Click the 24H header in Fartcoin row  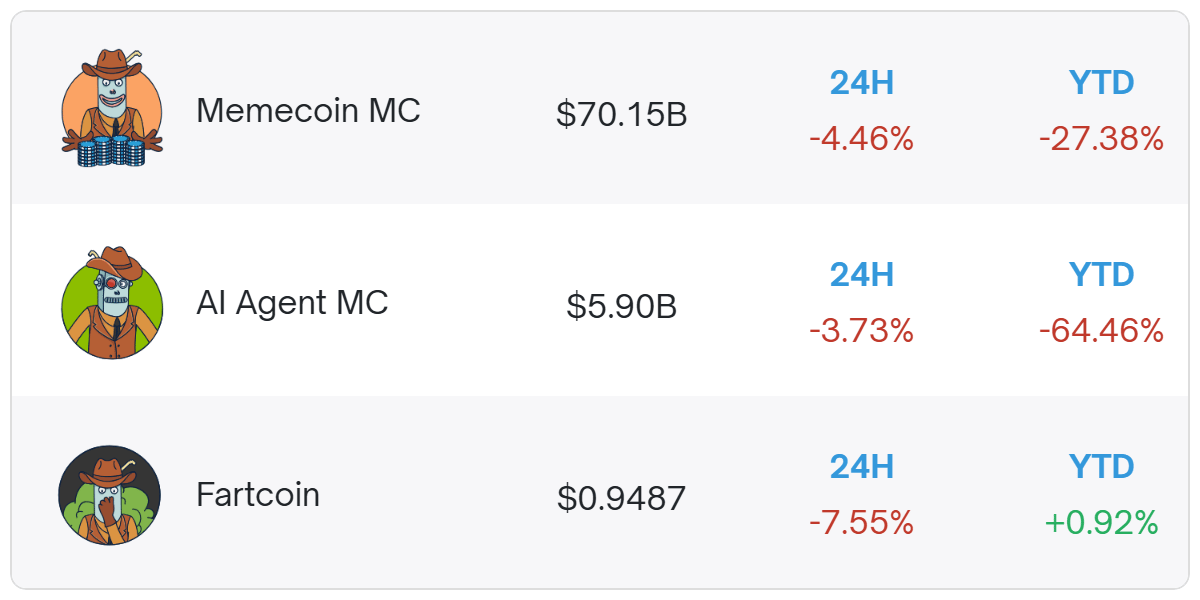point(861,467)
